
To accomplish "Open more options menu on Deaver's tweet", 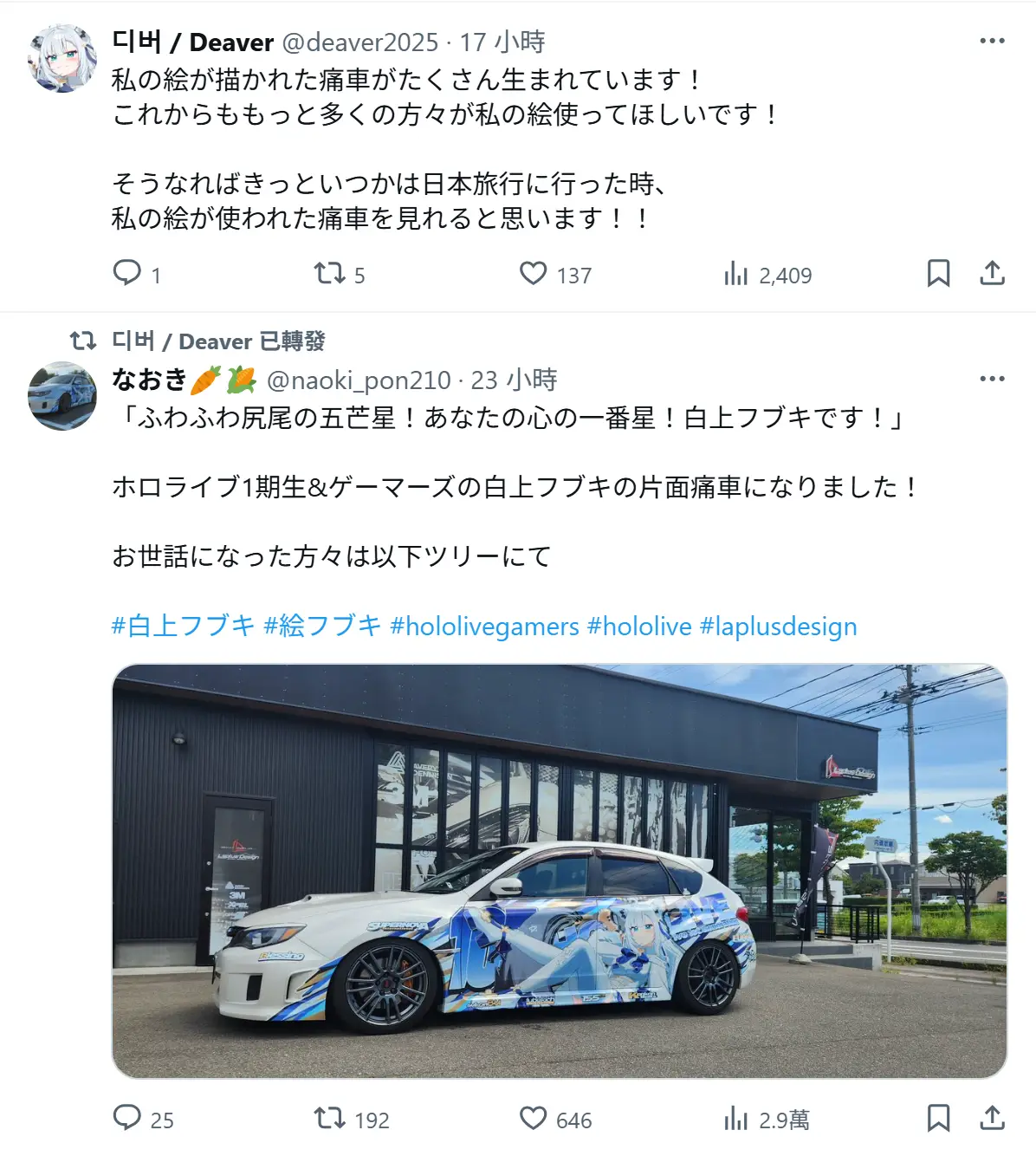I will [x=992, y=41].
